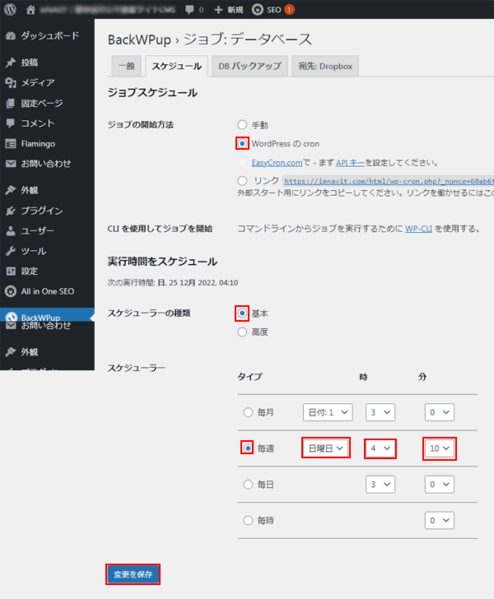Click the plus icon for 新規
The image size is (494, 599).
click(x=218, y=10)
